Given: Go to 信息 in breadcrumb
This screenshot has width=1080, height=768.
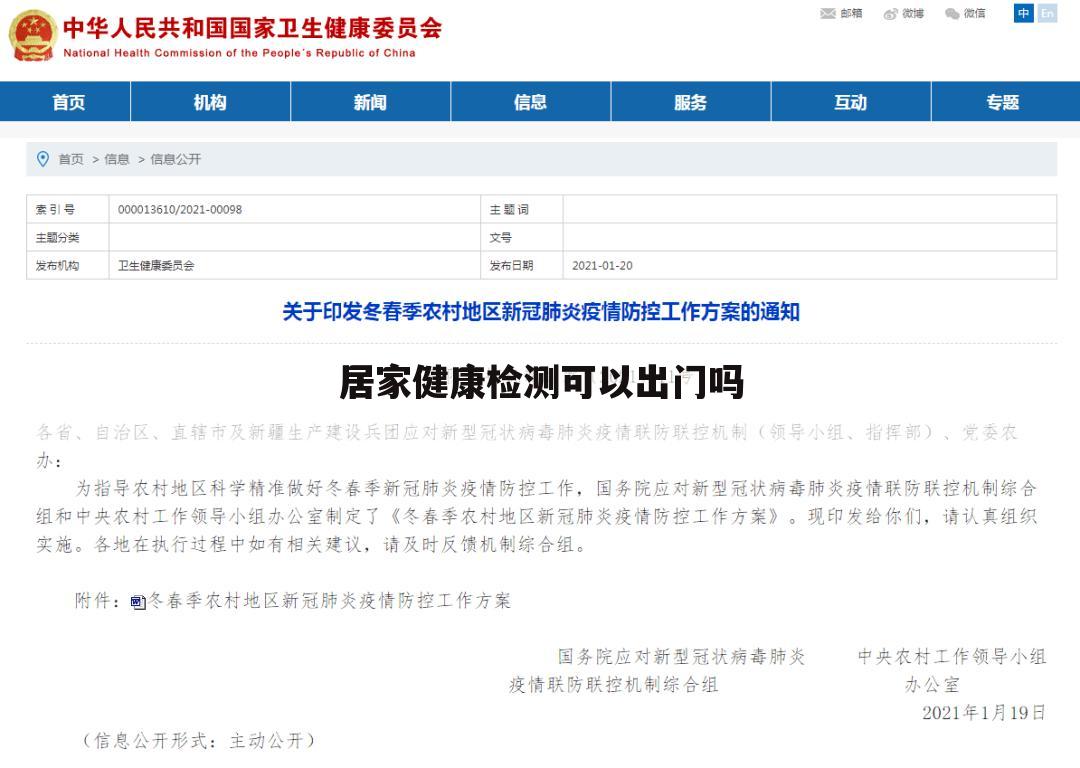Looking at the screenshot, I should coord(117,159).
